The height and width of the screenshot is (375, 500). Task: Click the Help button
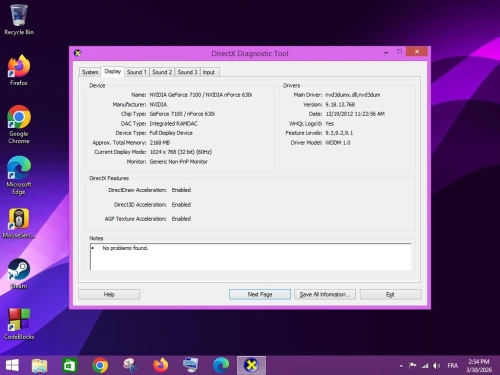pyautogui.click(x=109, y=294)
